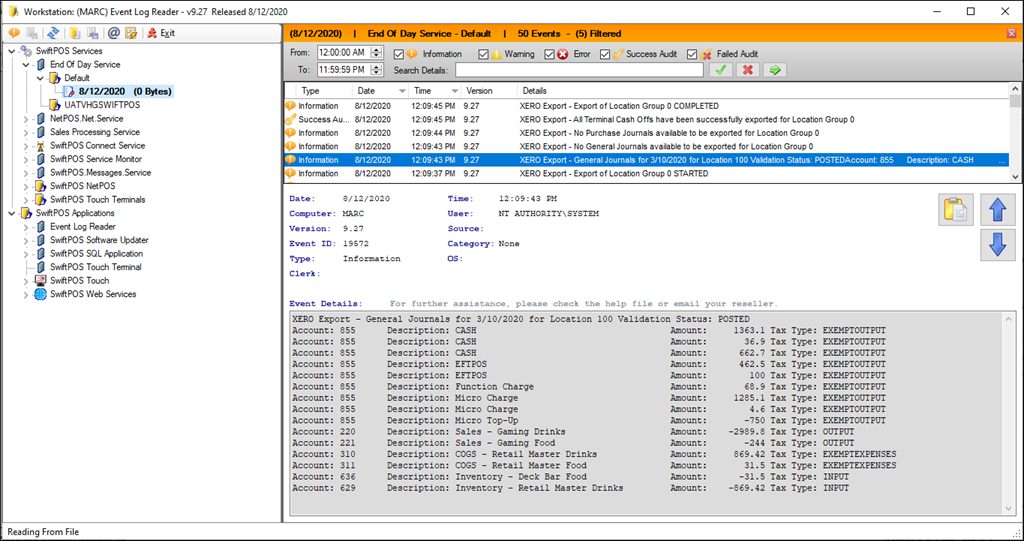Expand the SwiftPOS Service Monitor node
1024x541 pixels.
tap(26, 159)
